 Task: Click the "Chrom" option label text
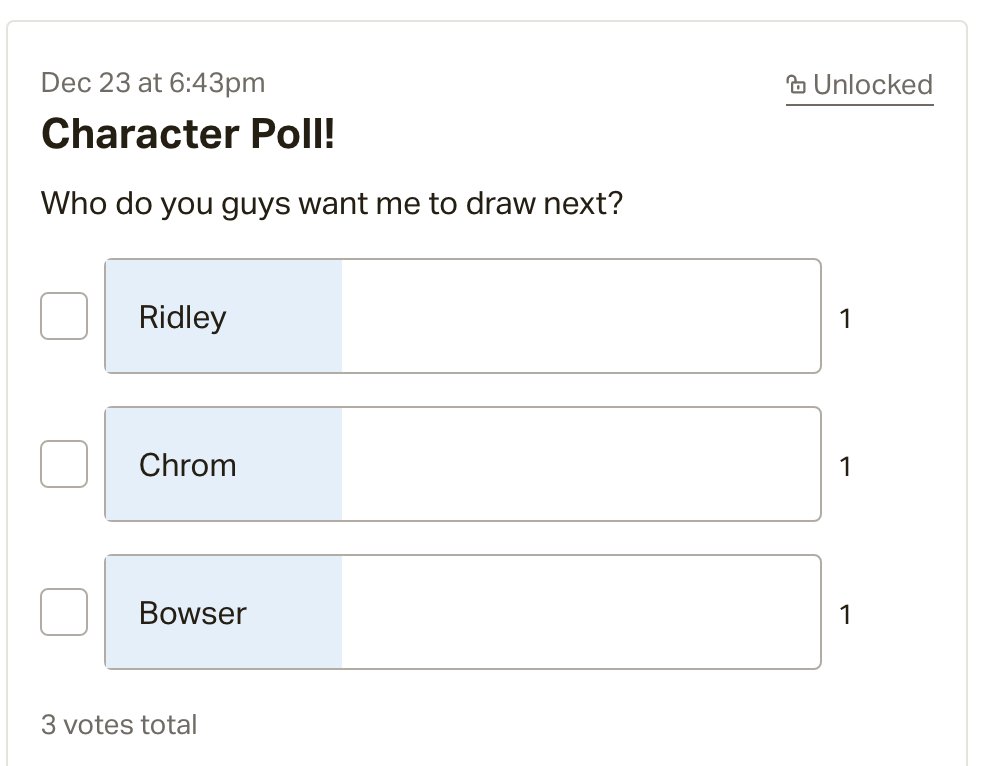point(188,465)
